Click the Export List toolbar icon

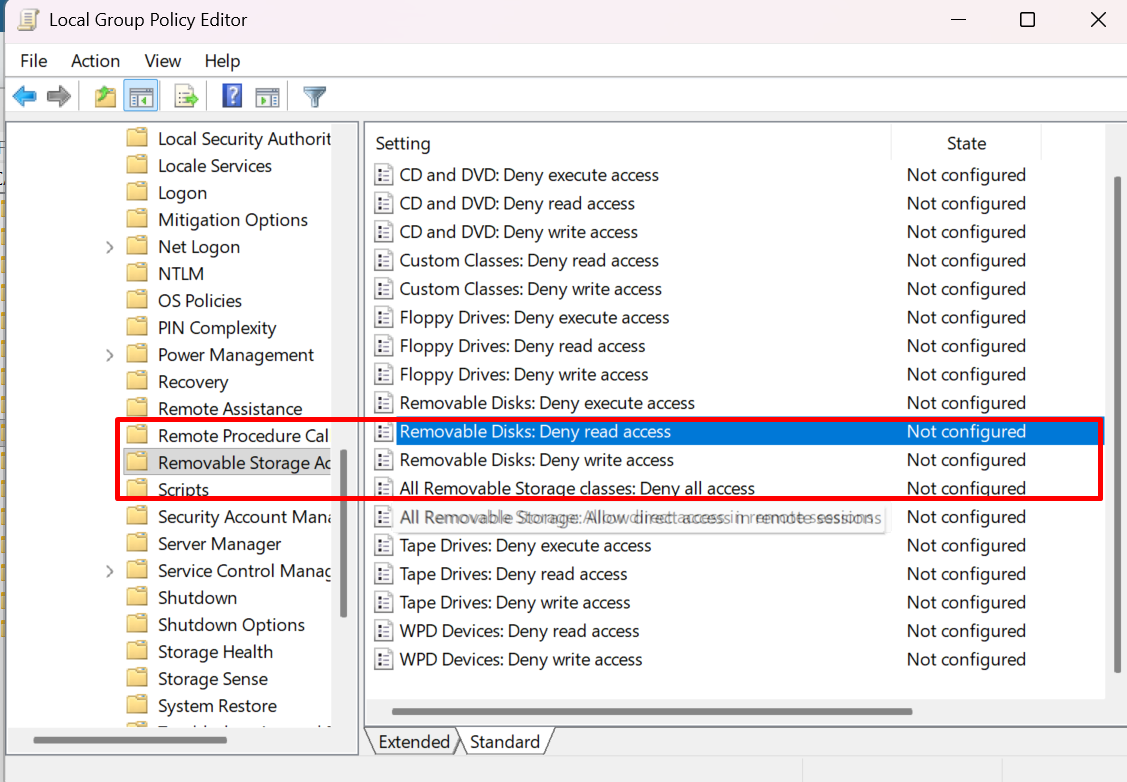pyautogui.click(x=186, y=97)
